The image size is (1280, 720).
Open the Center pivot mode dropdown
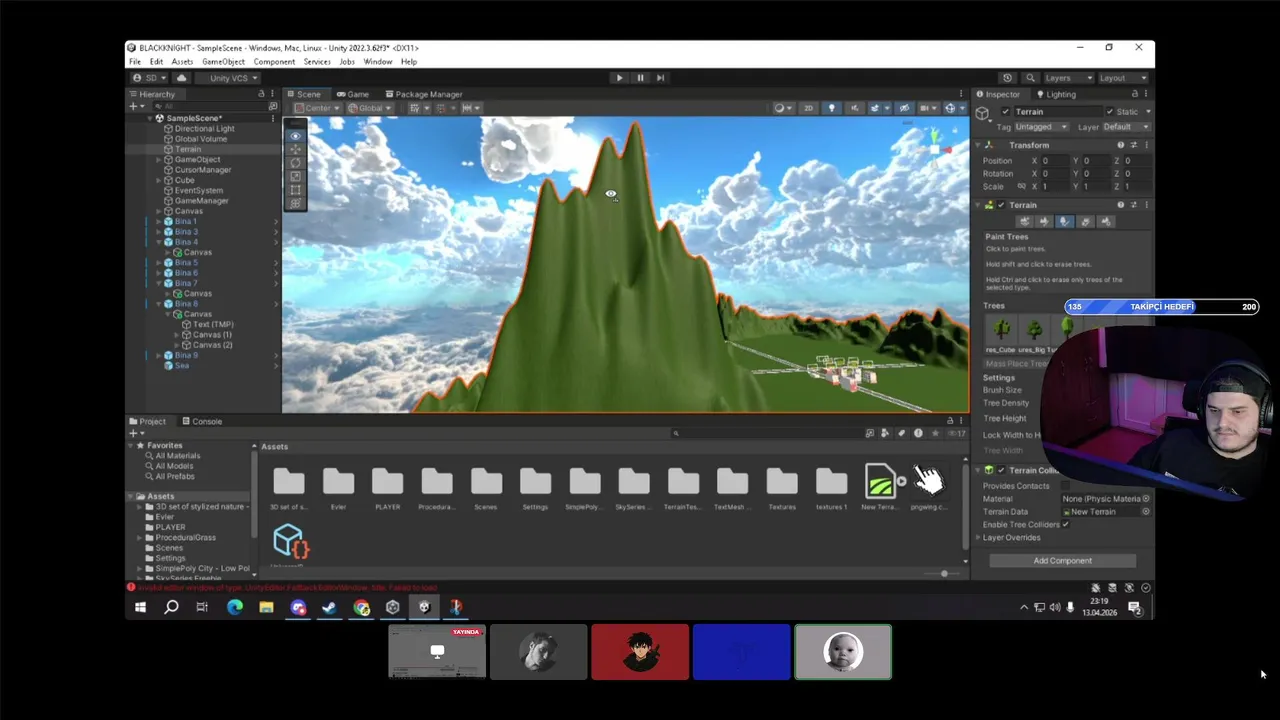click(x=318, y=108)
